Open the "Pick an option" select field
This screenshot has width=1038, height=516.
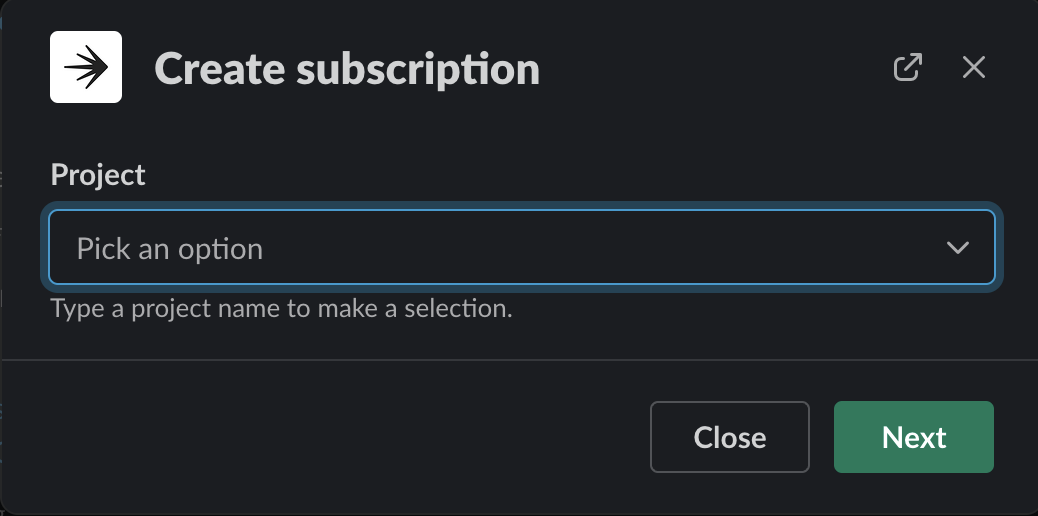[x=520, y=248]
